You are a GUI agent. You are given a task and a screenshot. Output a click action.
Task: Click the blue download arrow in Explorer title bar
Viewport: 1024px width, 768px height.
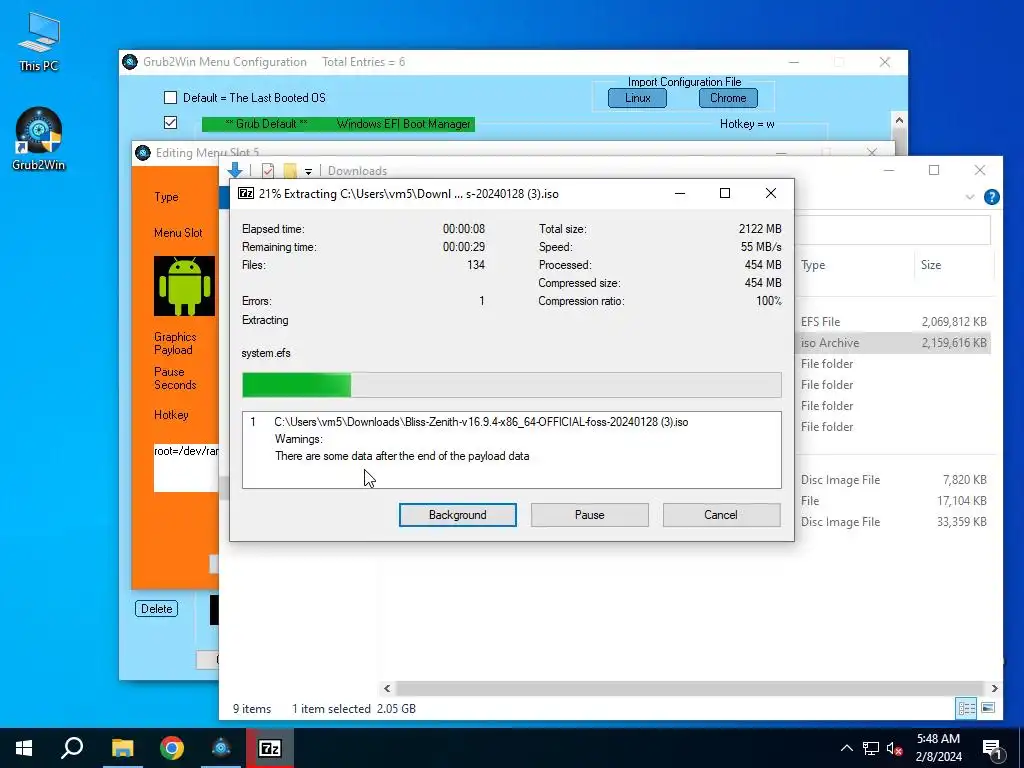[x=235, y=170]
